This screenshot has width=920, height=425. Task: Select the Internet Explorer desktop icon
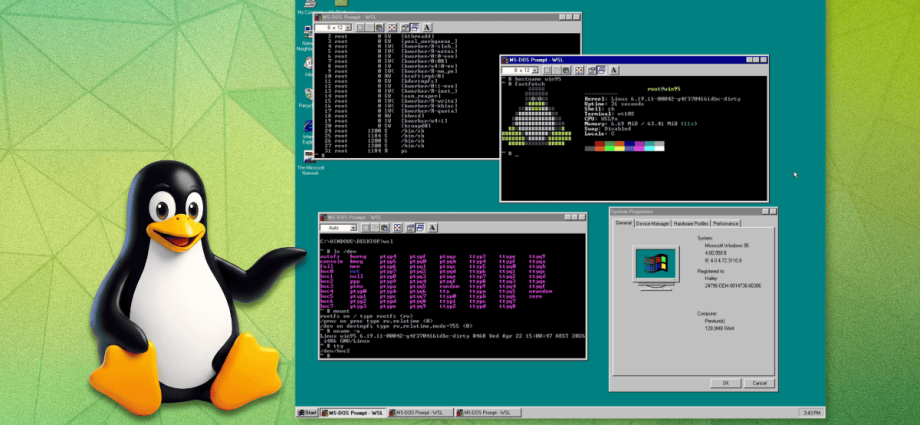(307, 131)
